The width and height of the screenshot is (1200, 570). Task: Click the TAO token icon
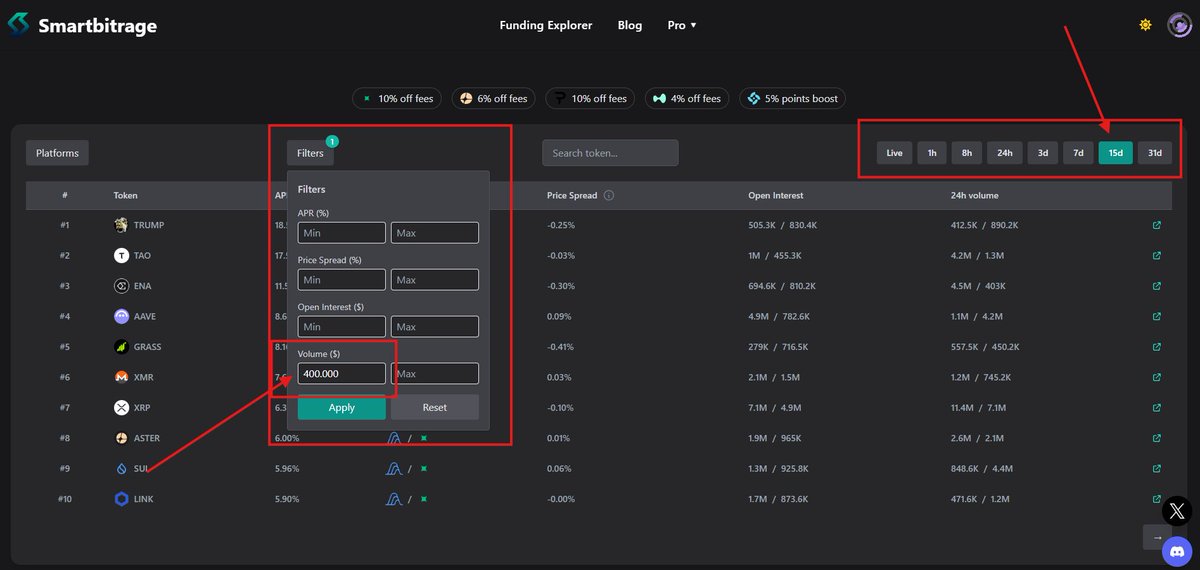coord(121,256)
